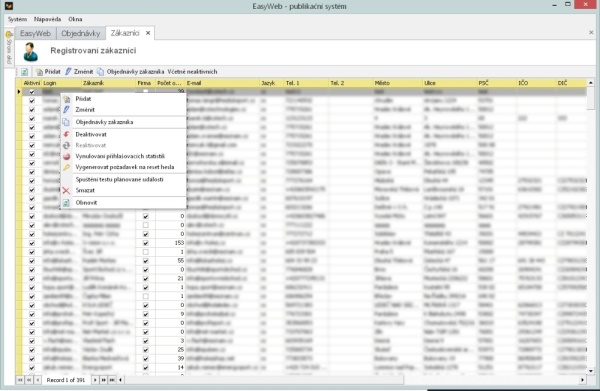The height and width of the screenshot is (391, 600).
Task: Jump to the last record navigator button
Action: click(x=112, y=380)
